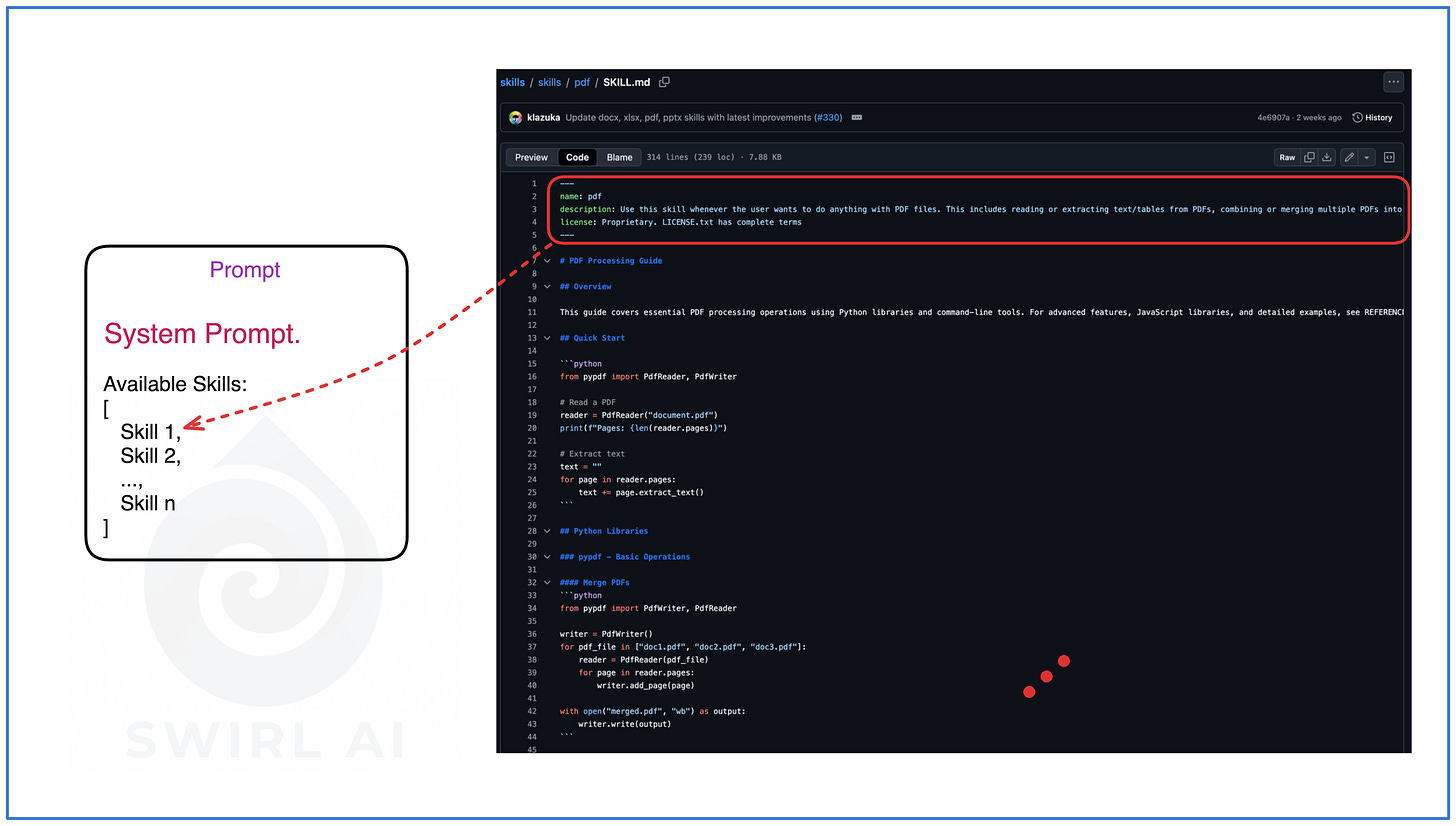
Task: Click the 'license: Proprietary' line
Action: click(x=680, y=222)
